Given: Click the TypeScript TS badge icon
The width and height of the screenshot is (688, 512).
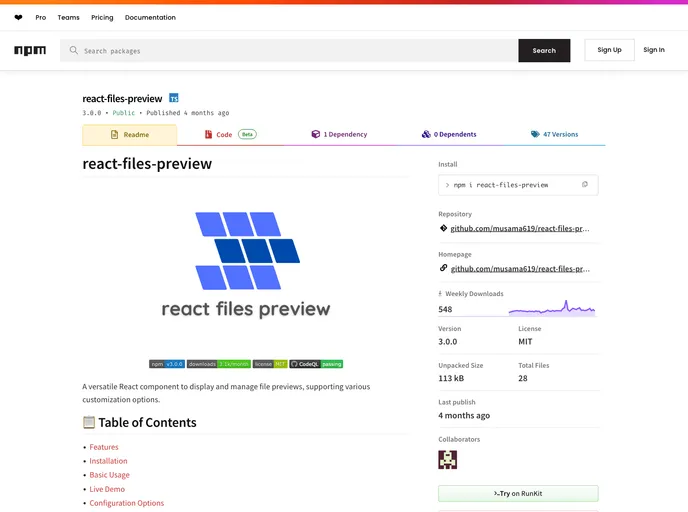Looking at the screenshot, I should (x=174, y=98).
